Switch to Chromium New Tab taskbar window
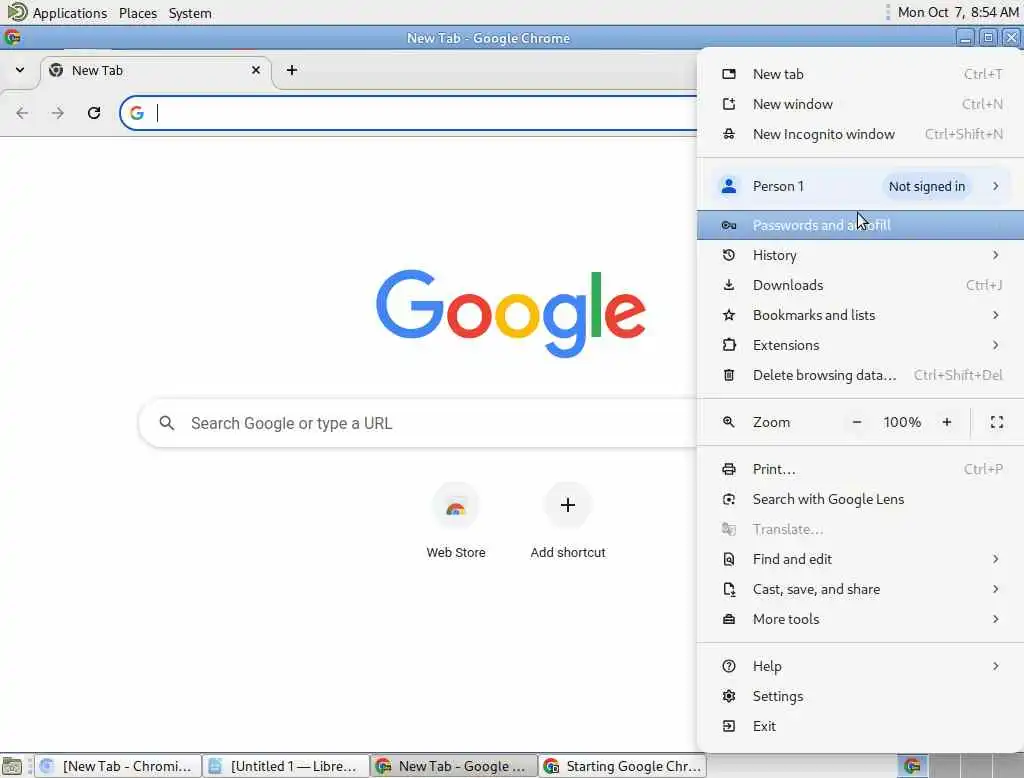Viewport: 1024px width, 778px height. [118, 766]
